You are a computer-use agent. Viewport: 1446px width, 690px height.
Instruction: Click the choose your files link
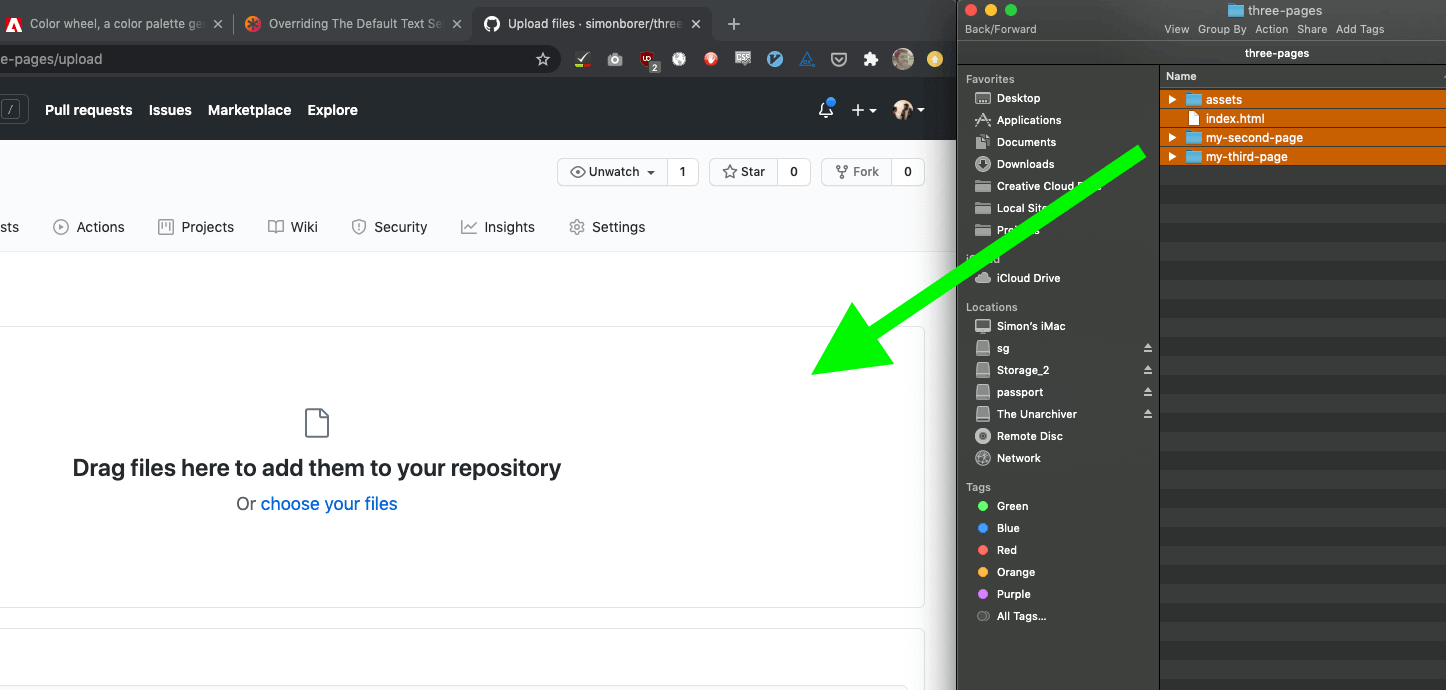329,504
